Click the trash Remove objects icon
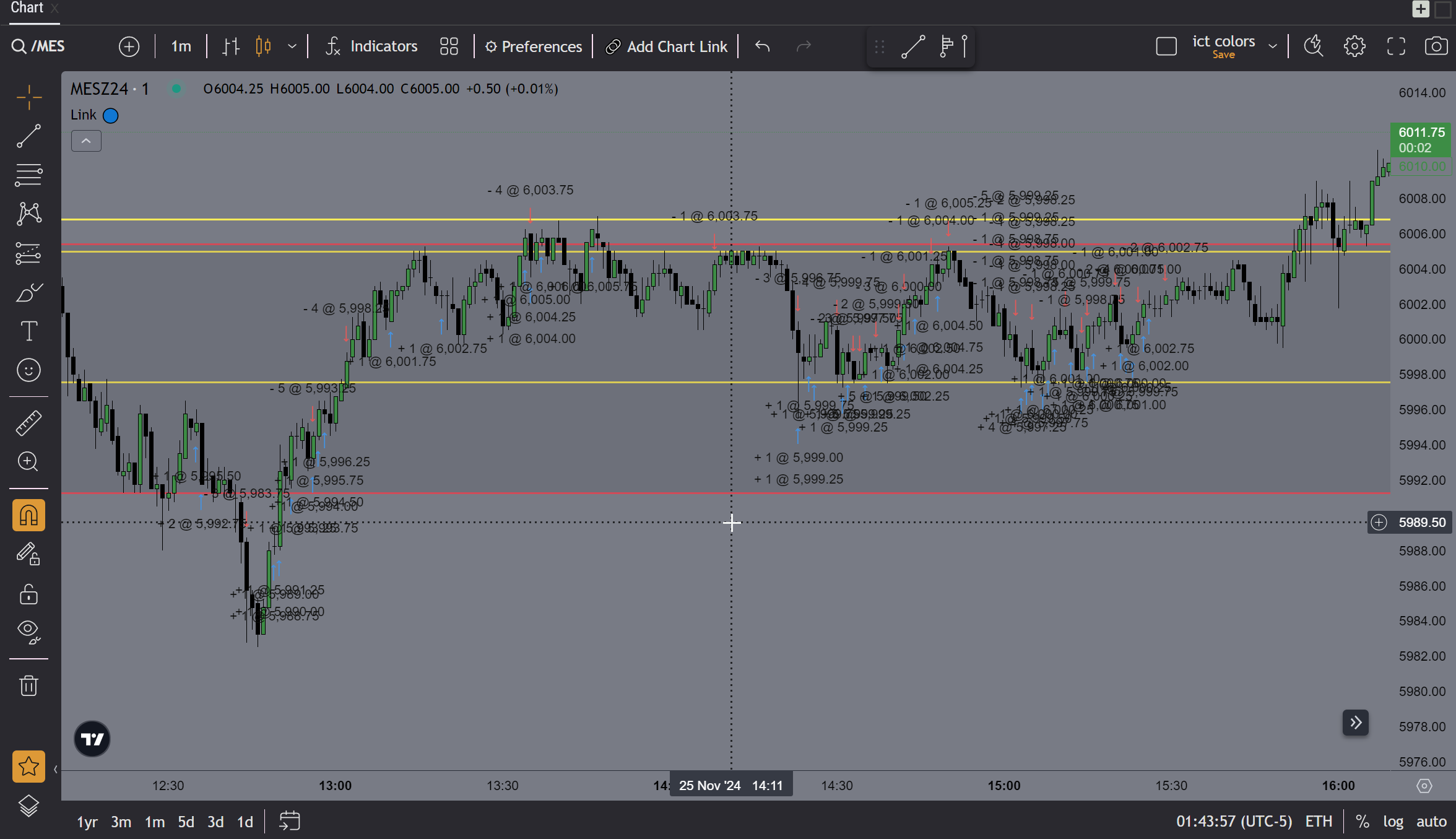This screenshot has height=839, width=1456. click(x=28, y=685)
